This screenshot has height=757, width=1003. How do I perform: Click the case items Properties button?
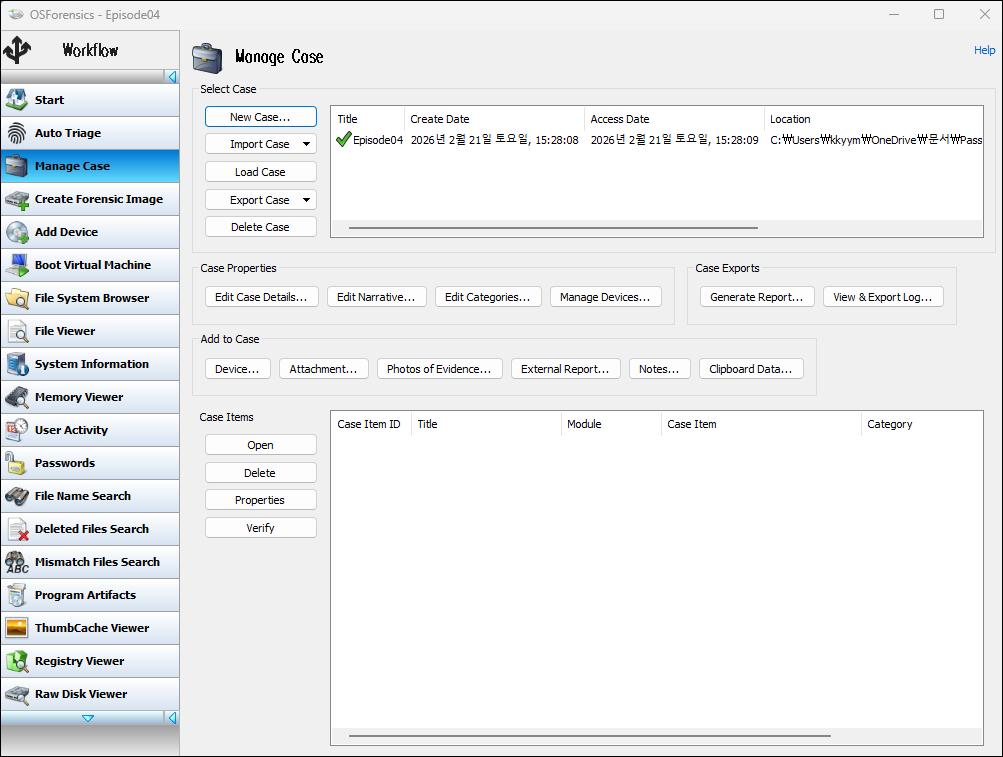(x=260, y=500)
